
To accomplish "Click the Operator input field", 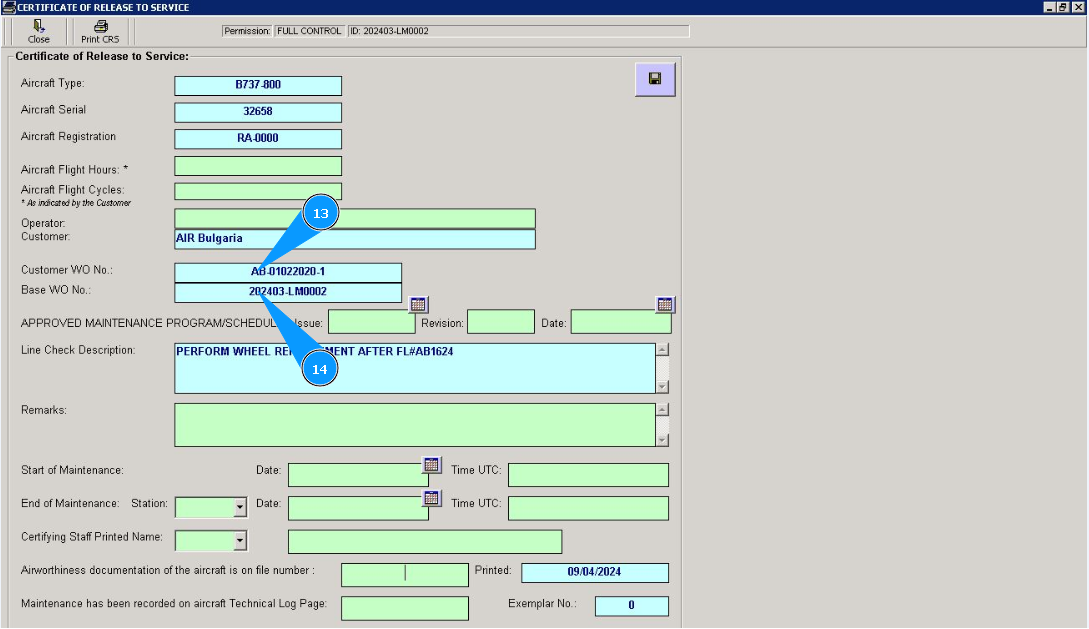I will 355,218.
